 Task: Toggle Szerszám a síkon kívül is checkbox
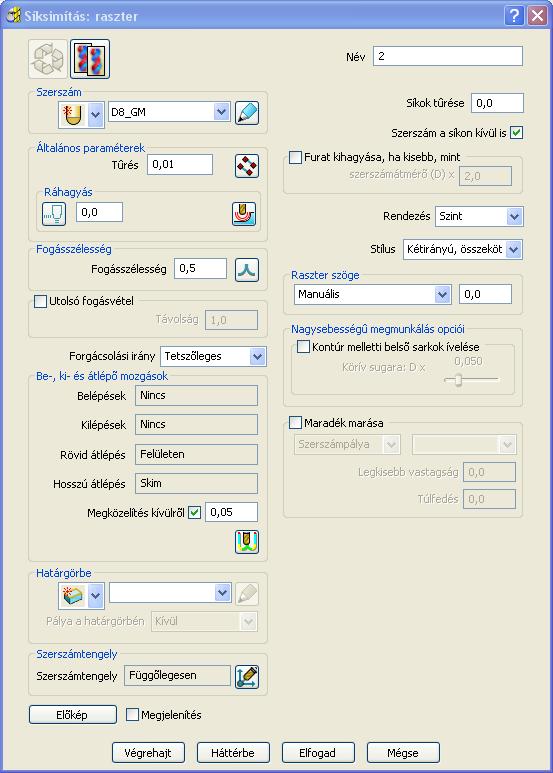pyautogui.click(x=516, y=133)
